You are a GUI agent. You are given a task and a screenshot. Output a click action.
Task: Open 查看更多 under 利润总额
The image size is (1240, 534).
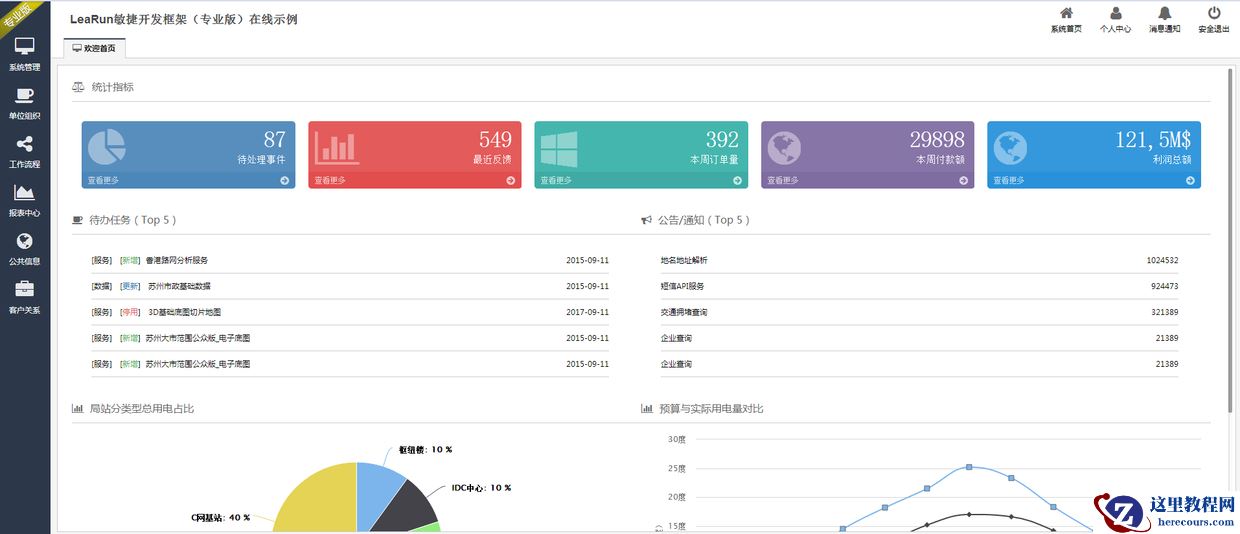coord(1009,181)
